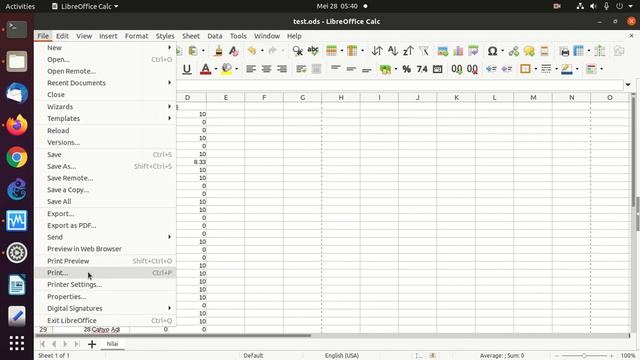Open Find & Replace tool icon

[x=298, y=51]
